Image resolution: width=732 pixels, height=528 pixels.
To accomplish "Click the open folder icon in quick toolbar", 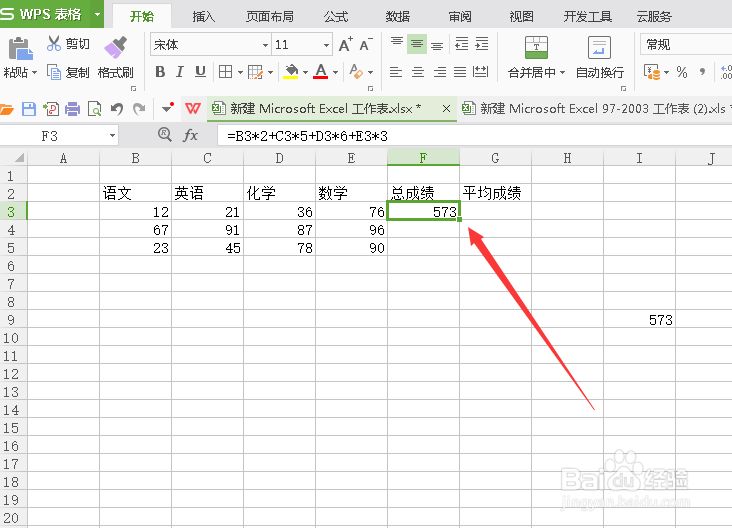I will click(x=7, y=109).
